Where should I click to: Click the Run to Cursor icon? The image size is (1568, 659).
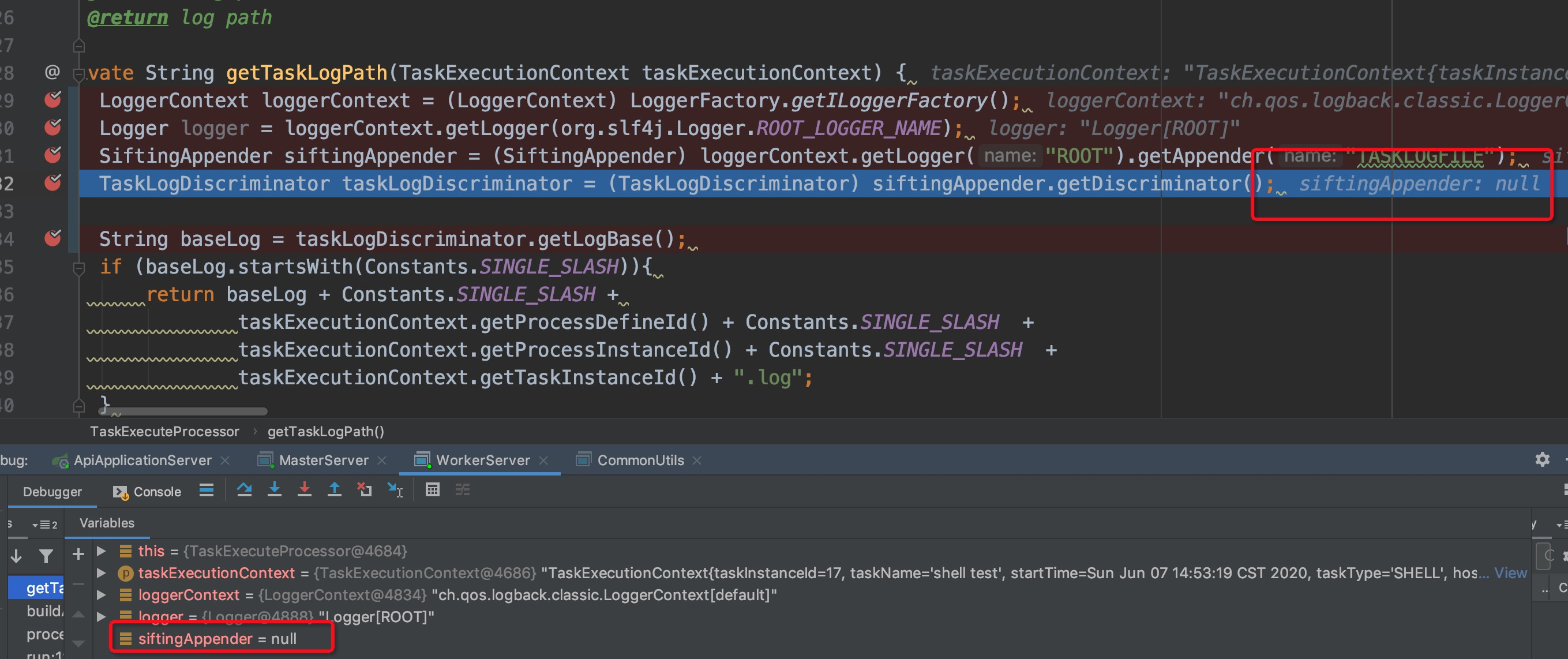[395, 490]
